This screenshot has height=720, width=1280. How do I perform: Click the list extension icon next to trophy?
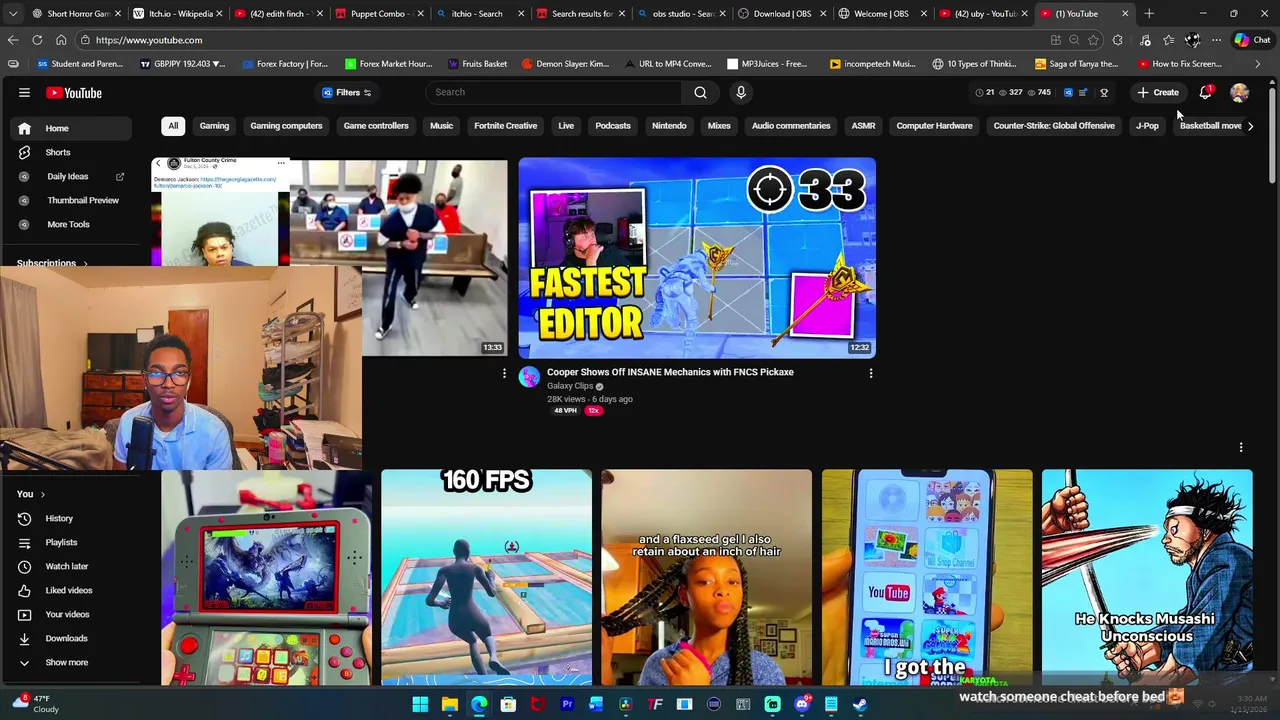click(x=1083, y=92)
